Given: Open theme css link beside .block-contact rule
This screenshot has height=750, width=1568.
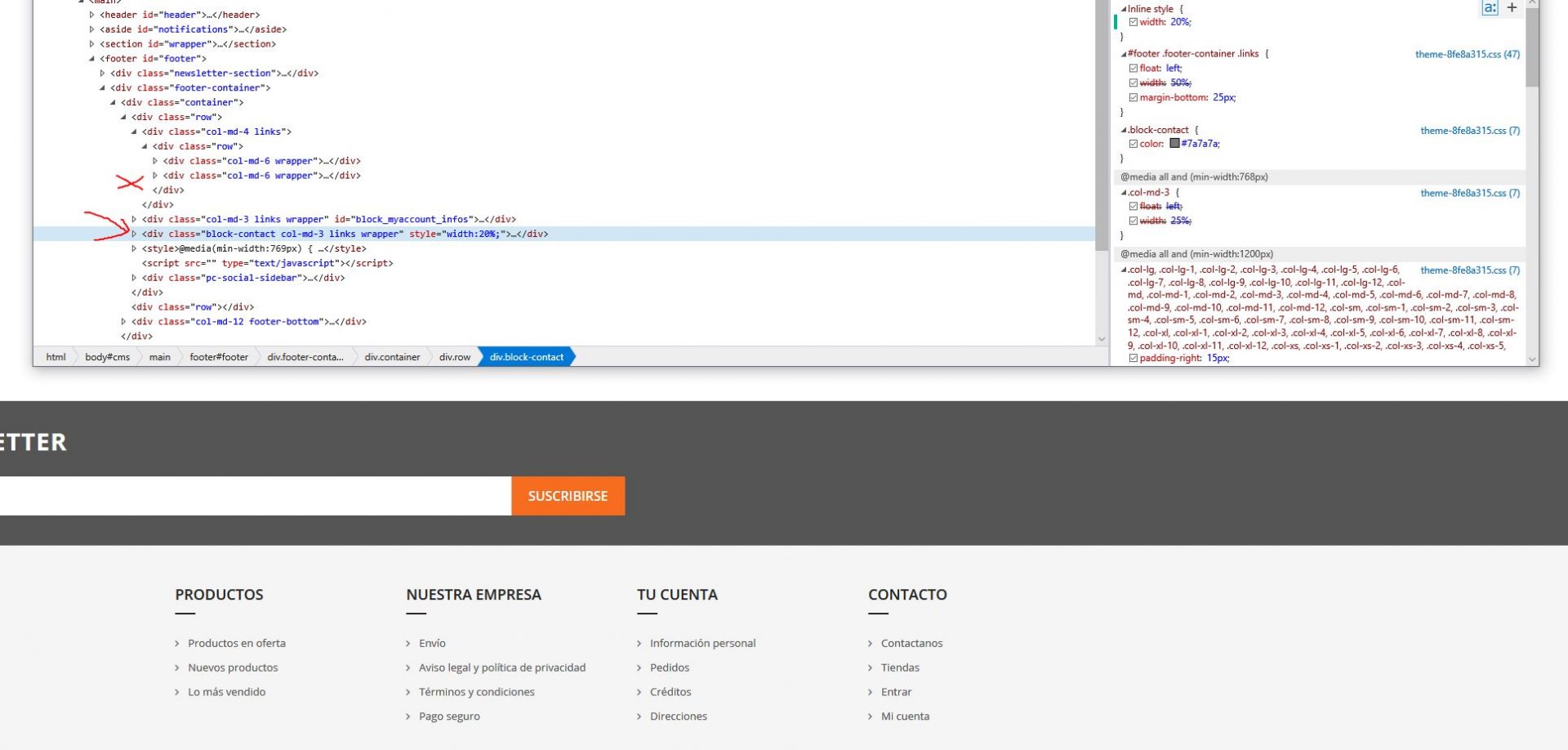Looking at the screenshot, I should 1470,131.
